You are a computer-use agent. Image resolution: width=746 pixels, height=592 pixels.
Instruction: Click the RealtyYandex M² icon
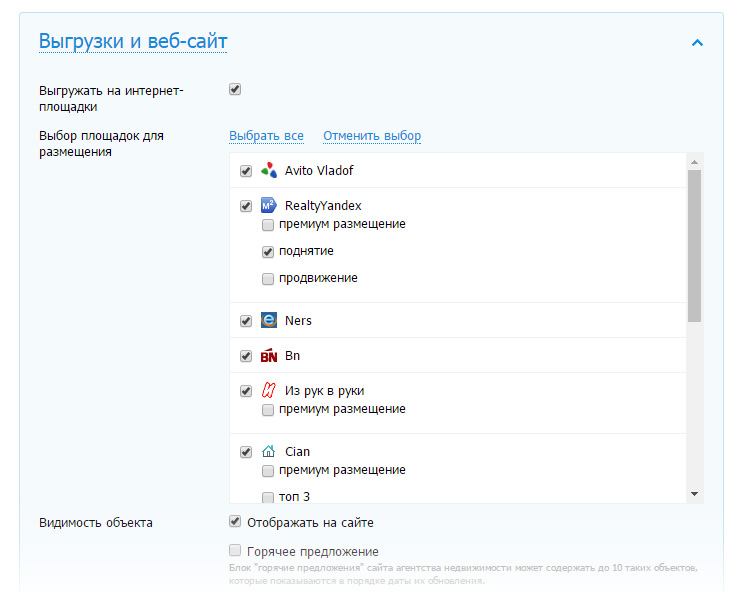[x=269, y=206]
